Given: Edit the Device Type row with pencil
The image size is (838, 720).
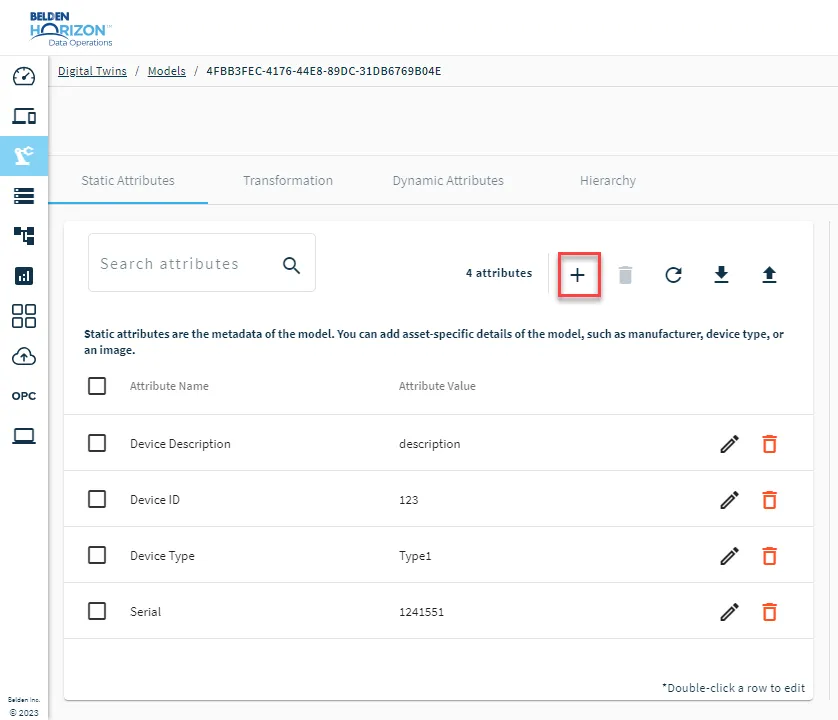Looking at the screenshot, I should pos(730,556).
